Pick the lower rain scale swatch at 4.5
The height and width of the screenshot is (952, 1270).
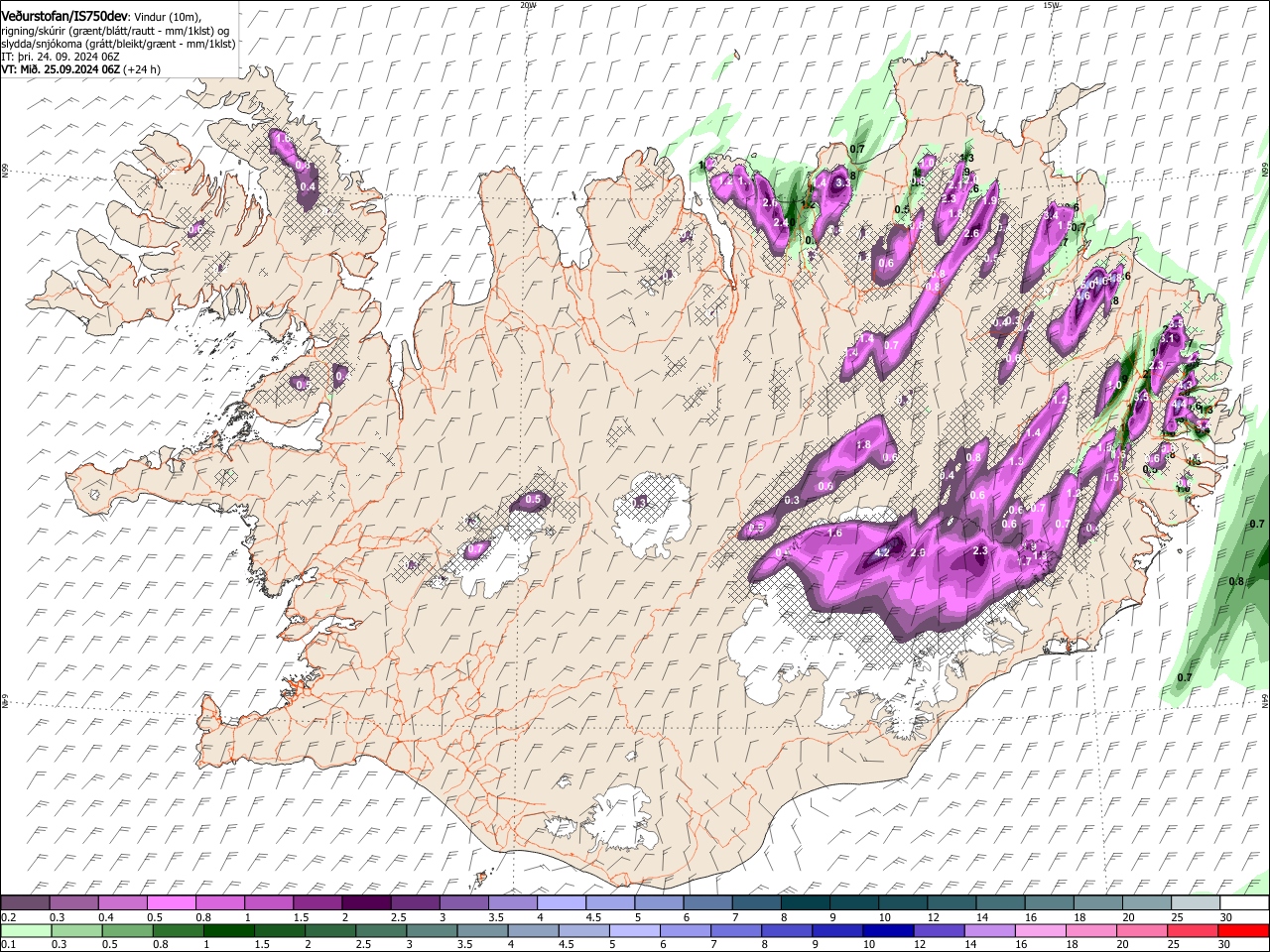click(x=583, y=930)
